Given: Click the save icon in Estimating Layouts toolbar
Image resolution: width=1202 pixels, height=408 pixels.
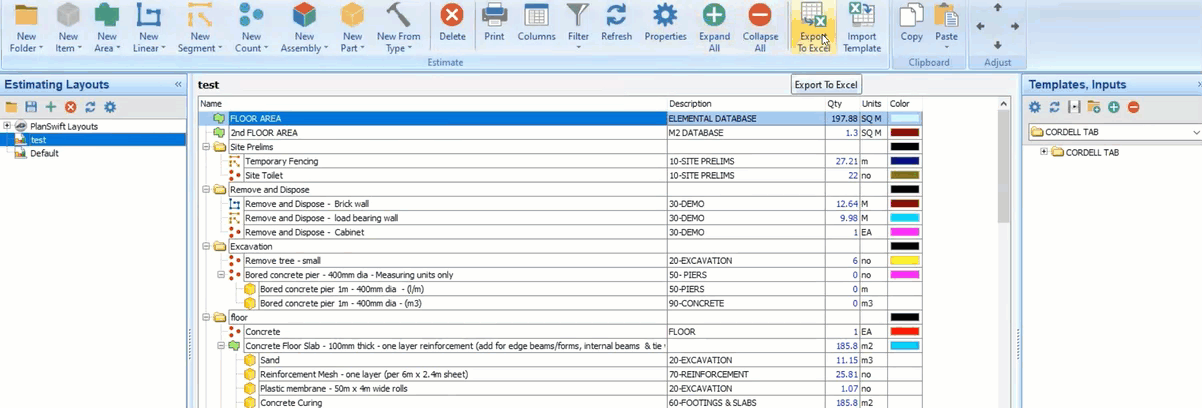Looking at the screenshot, I should coord(31,107).
